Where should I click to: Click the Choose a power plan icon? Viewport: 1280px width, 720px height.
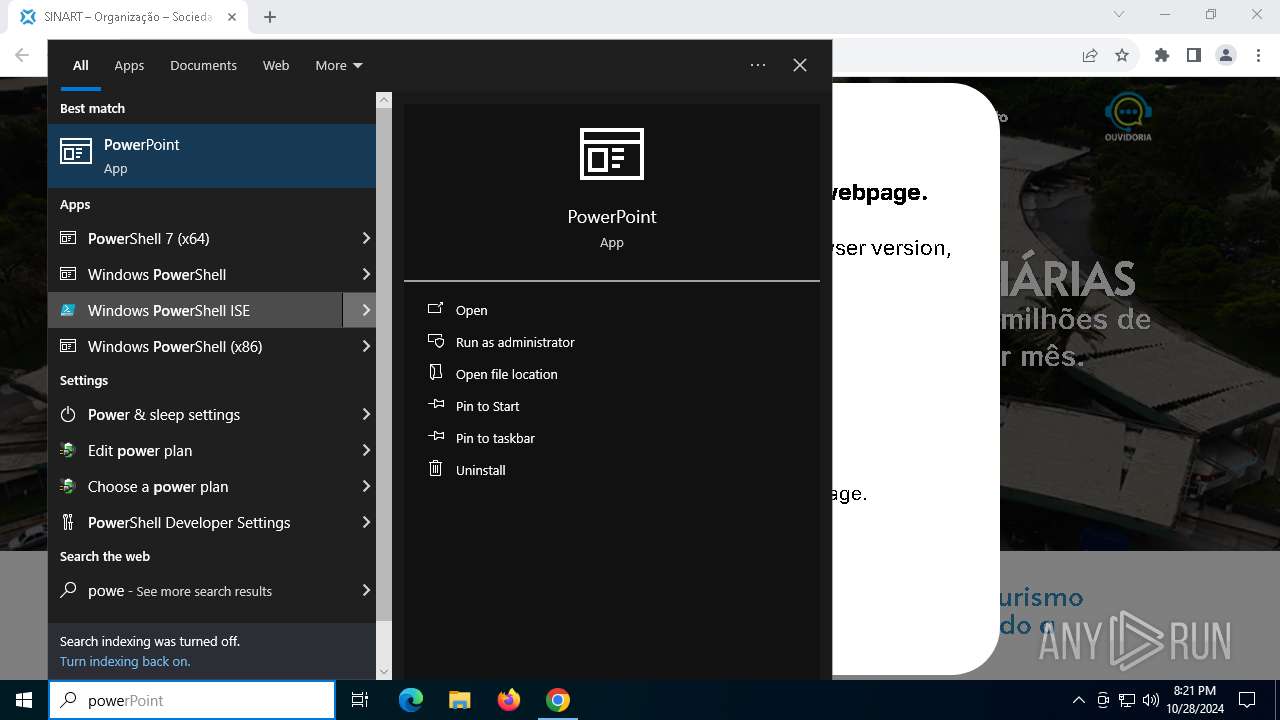[x=68, y=486]
